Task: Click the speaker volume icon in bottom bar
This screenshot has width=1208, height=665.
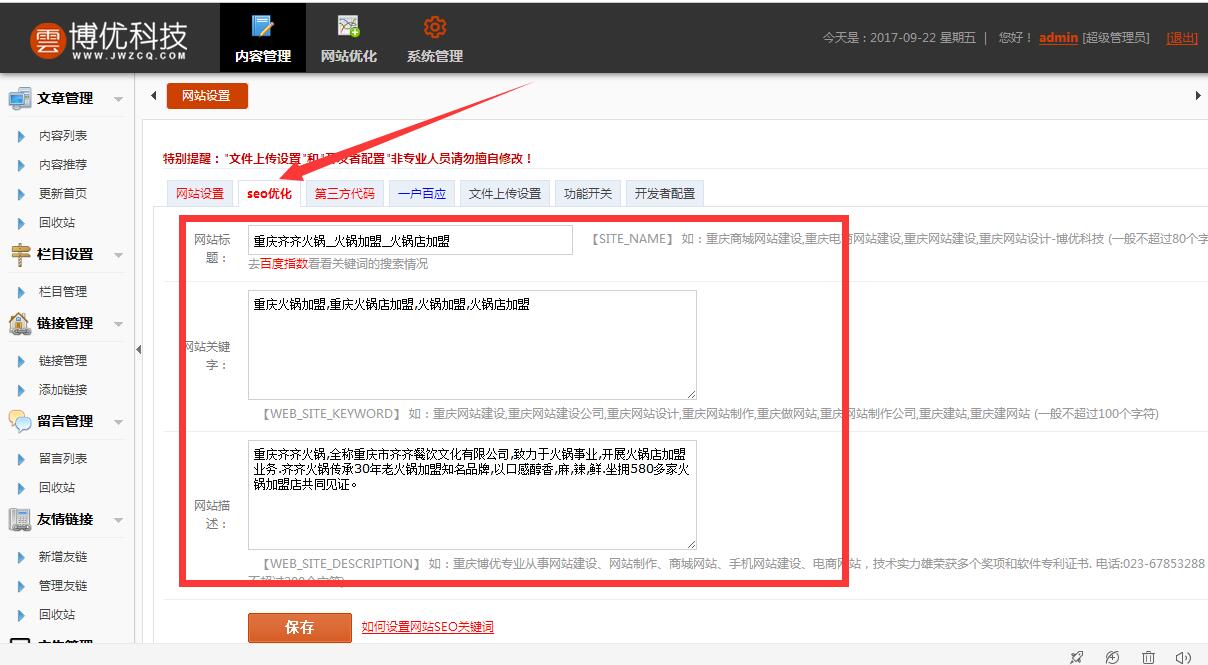Action: pos(1184,657)
